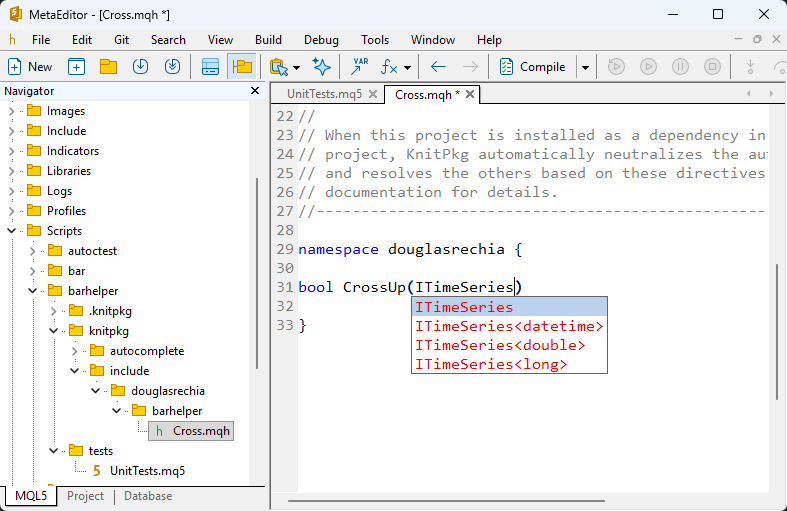Viewport: 787px width, 511px height.
Task: Click the VAR list names icon
Action: click(358, 67)
